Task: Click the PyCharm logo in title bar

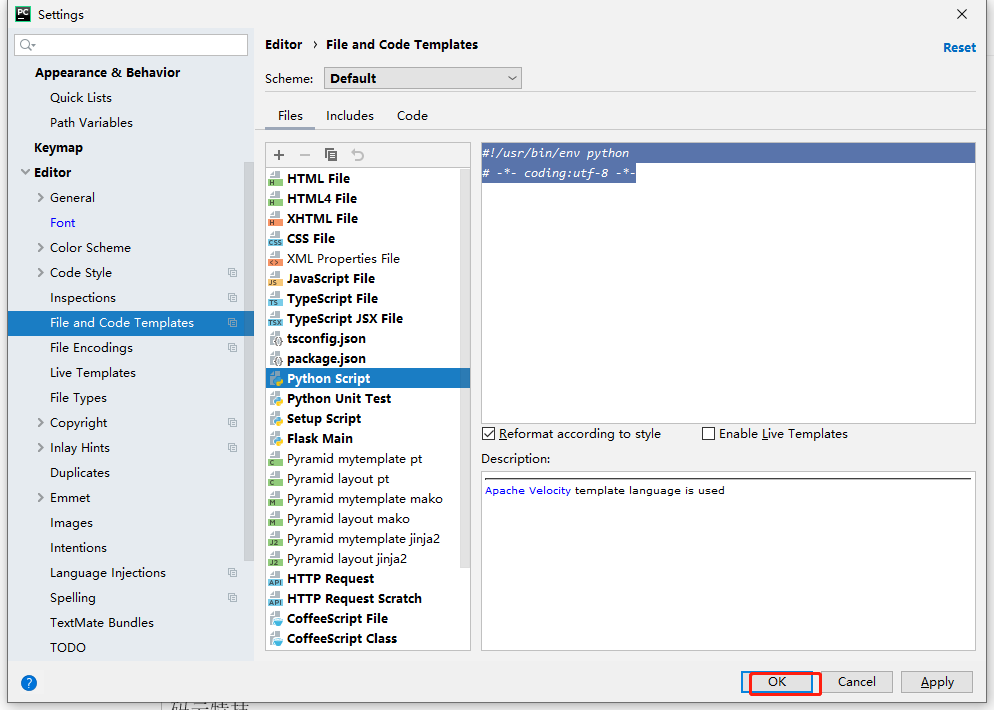Action: tap(23, 14)
